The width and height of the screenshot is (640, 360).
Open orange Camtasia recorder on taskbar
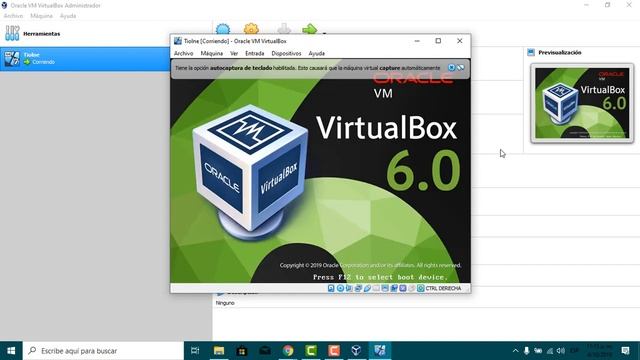tap(334, 351)
